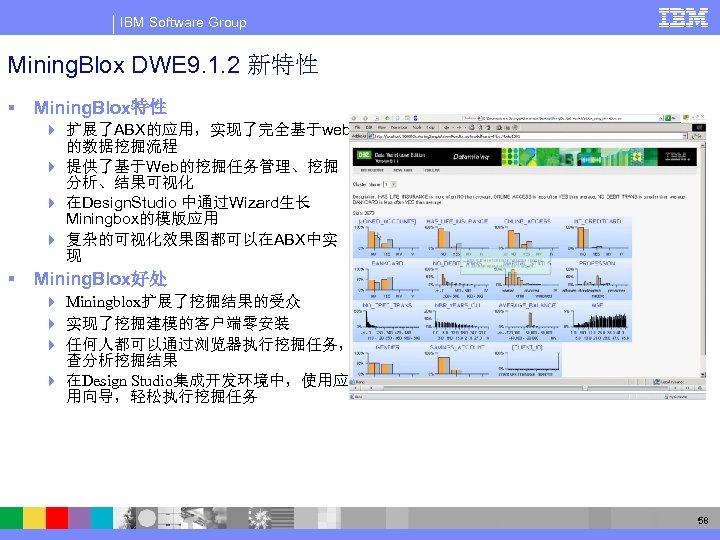Click the IBM Software Group header text

pyautogui.click(x=183, y=22)
